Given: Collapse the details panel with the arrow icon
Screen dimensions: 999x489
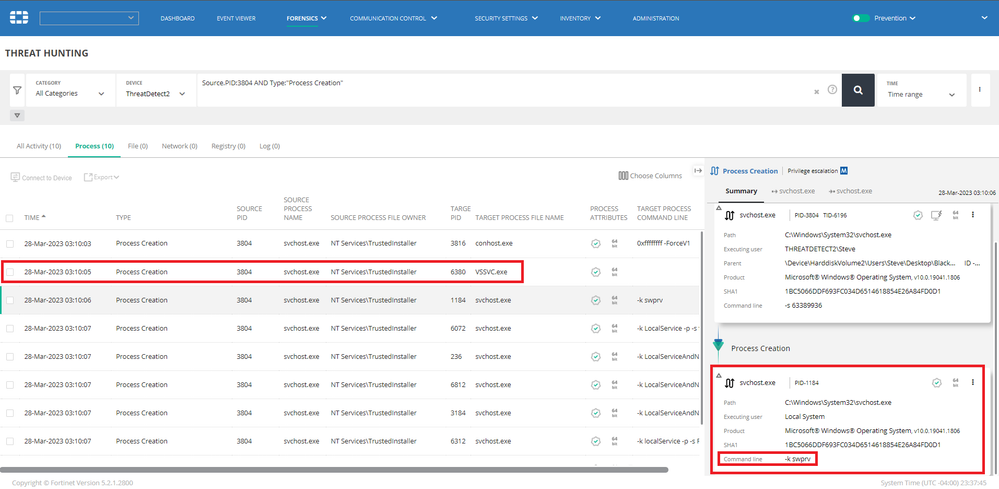Looking at the screenshot, I should click(697, 171).
